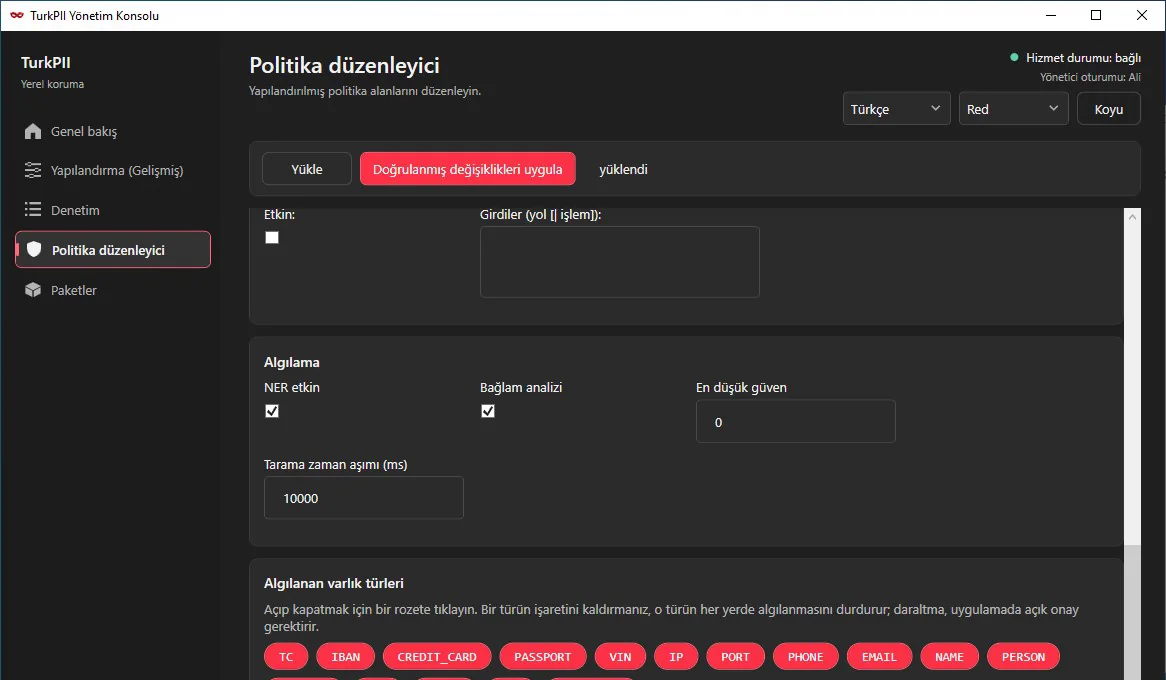This screenshot has width=1166, height=680.
Task: Open Genel bakış in the sidebar
Action: pyautogui.click(x=113, y=132)
